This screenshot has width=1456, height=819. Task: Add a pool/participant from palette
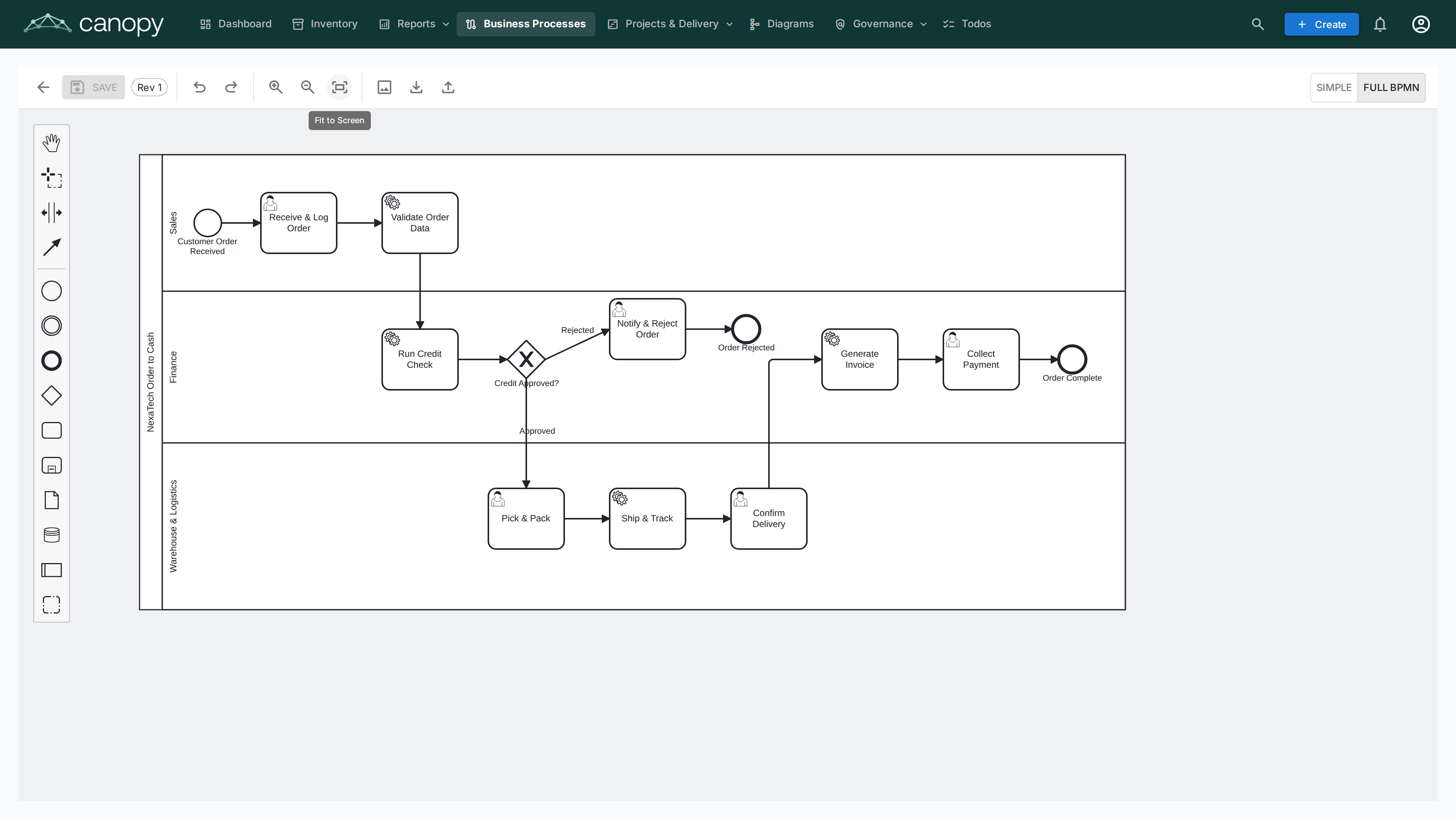(x=52, y=570)
